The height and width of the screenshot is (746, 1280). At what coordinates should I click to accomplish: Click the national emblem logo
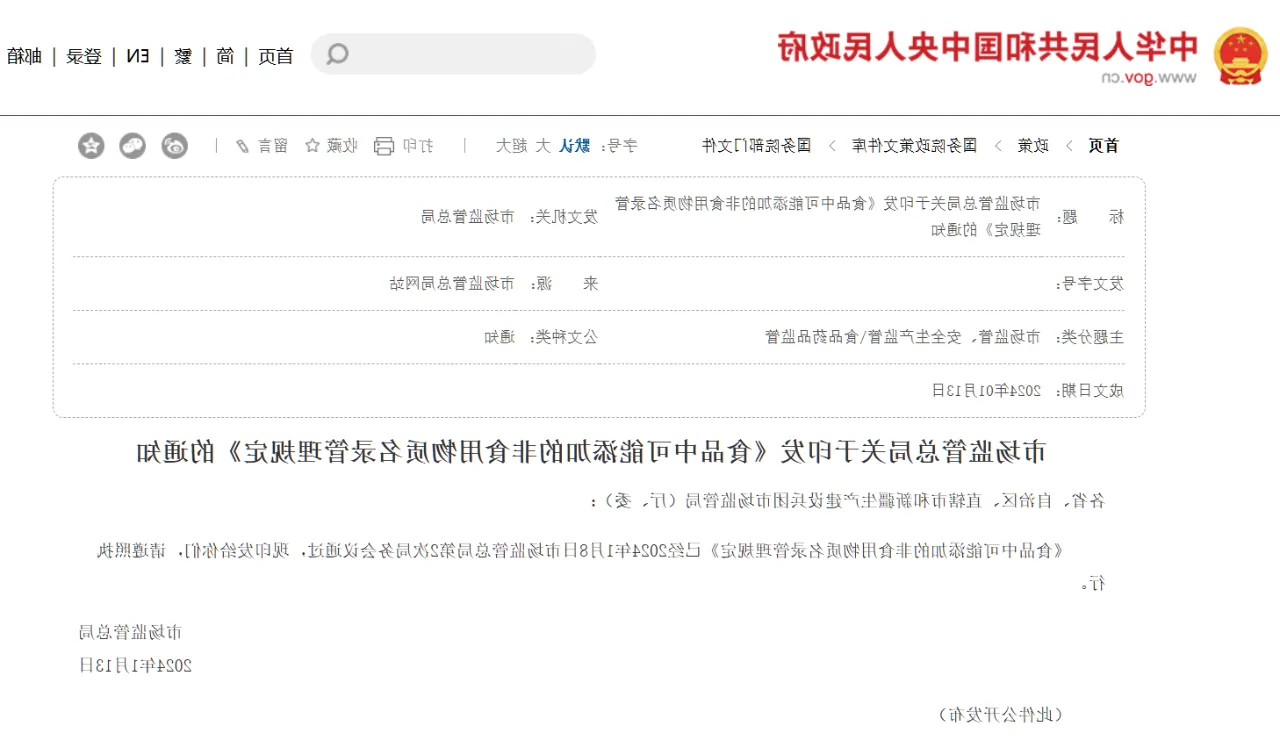point(1240,55)
